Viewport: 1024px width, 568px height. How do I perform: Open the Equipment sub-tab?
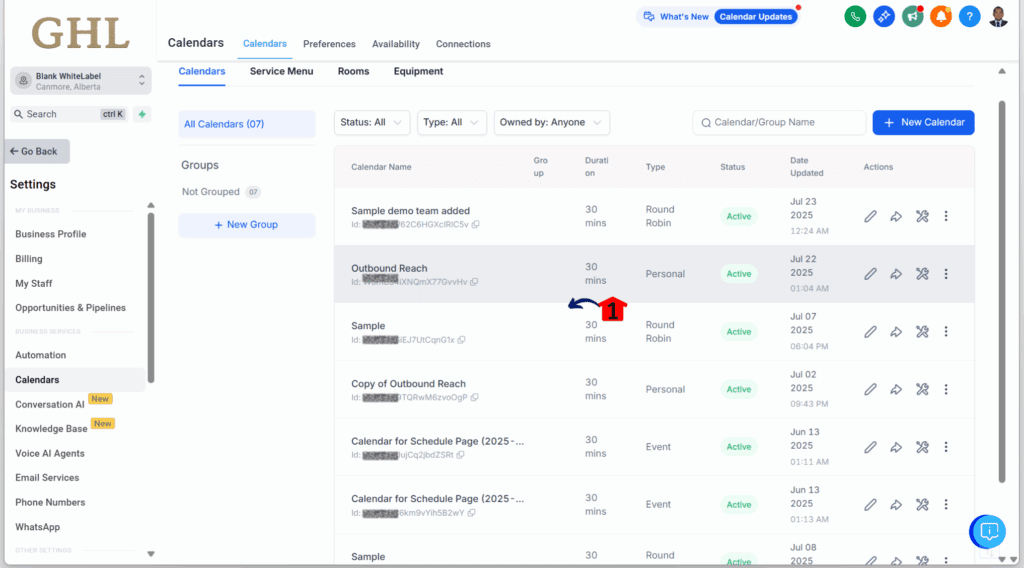[418, 71]
